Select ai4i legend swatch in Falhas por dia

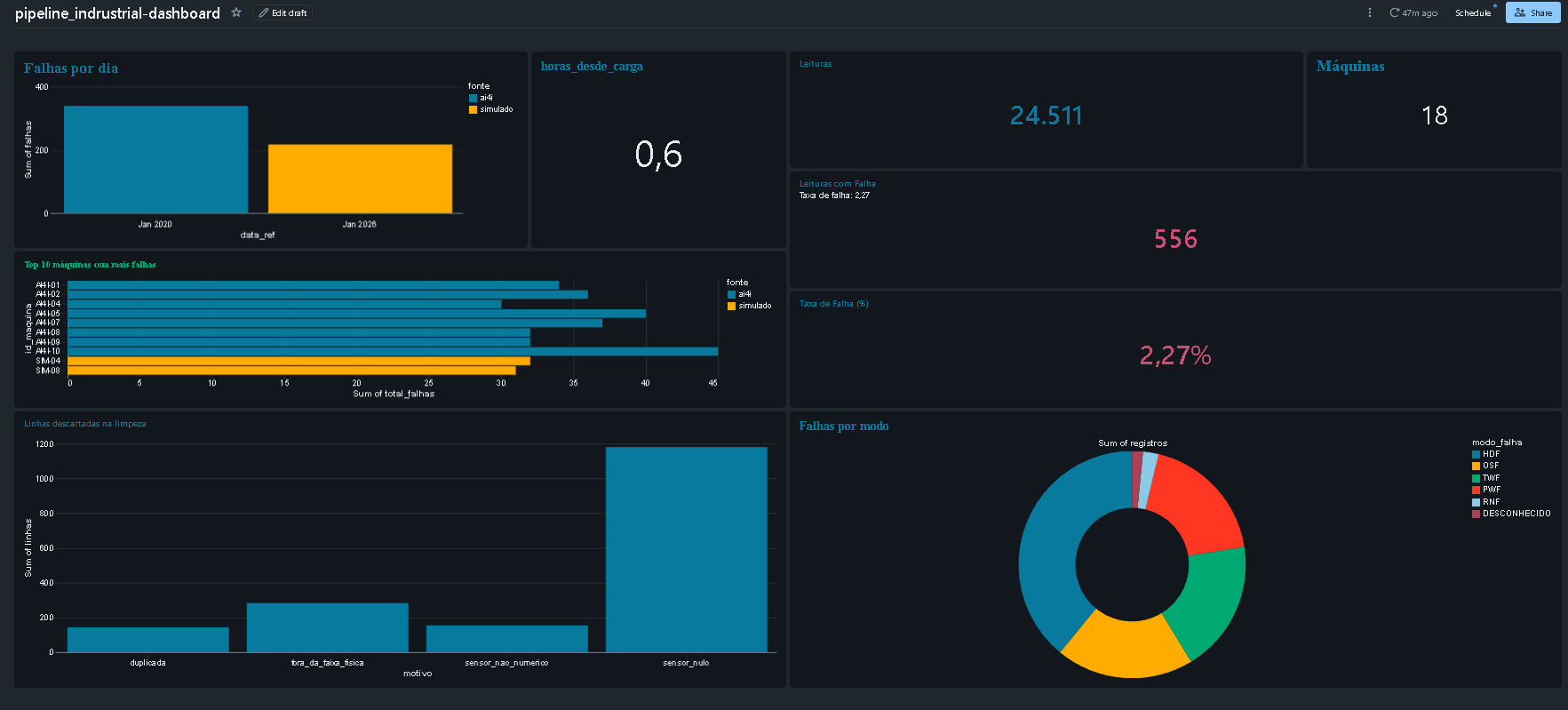point(474,98)
